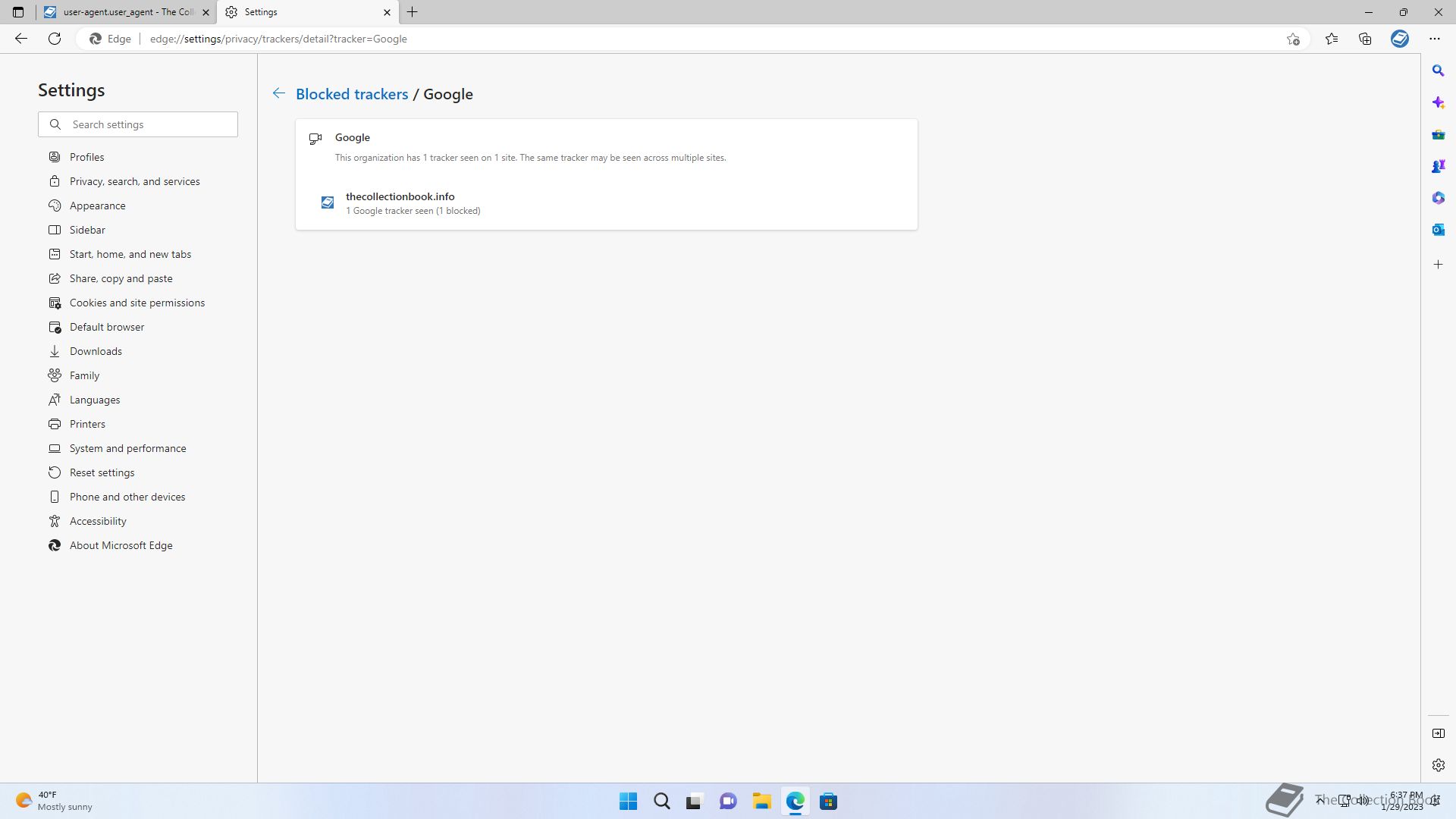
Task: Click back arrow beside Blocked trackers
Action: [278, 93]
